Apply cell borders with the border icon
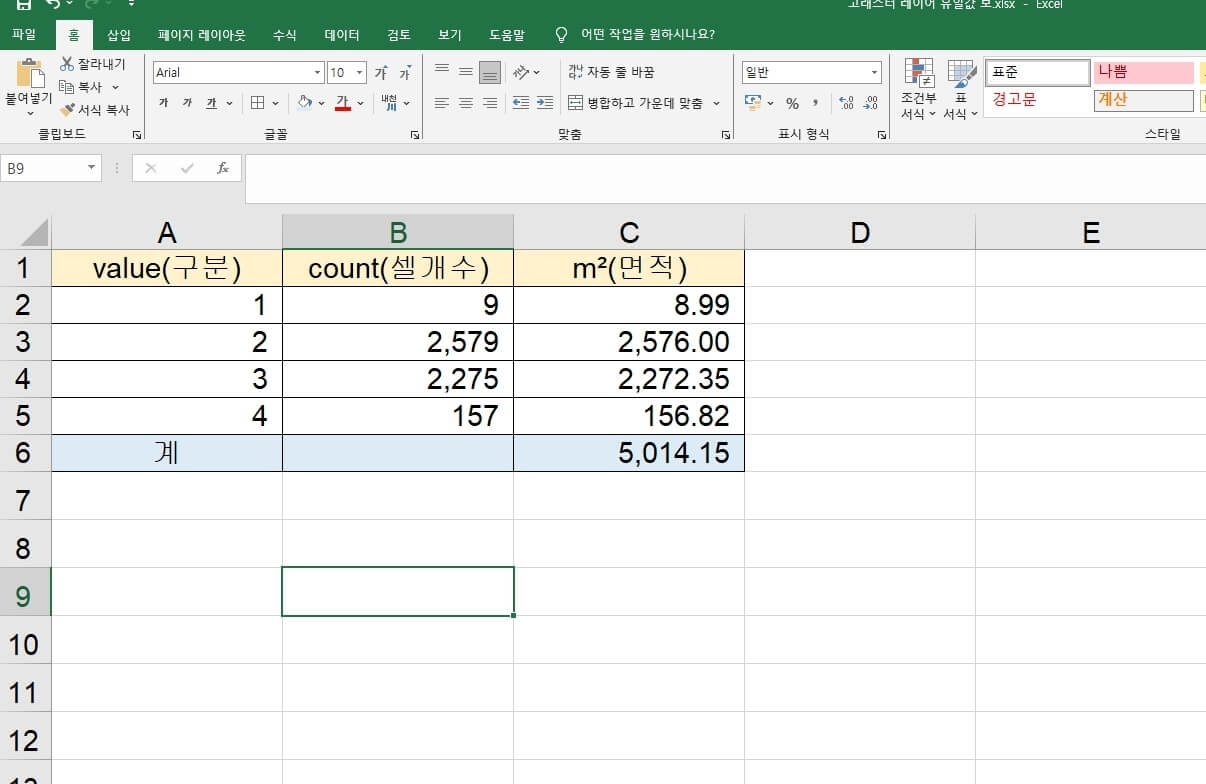The width and height of the screenshot is (1206, 784). click(257, 103)
